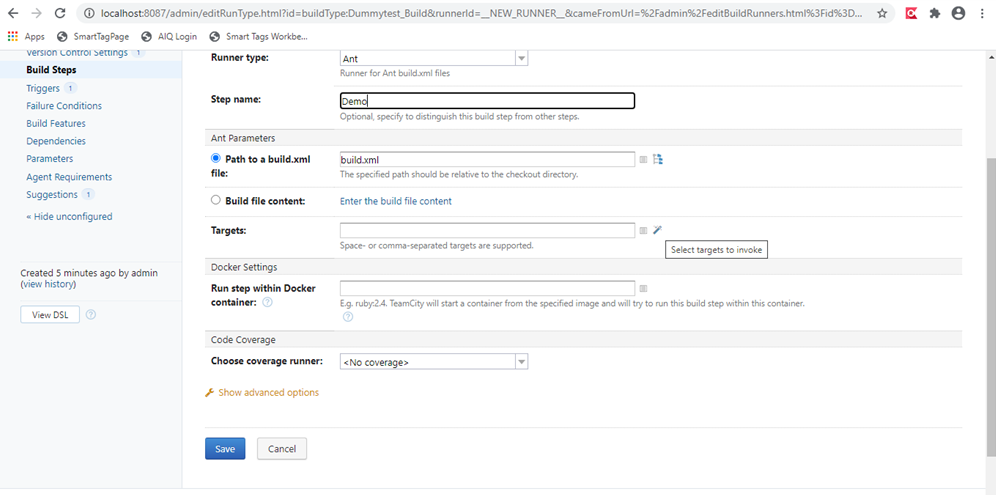Click the Enter the build file content link

(396, 201)
